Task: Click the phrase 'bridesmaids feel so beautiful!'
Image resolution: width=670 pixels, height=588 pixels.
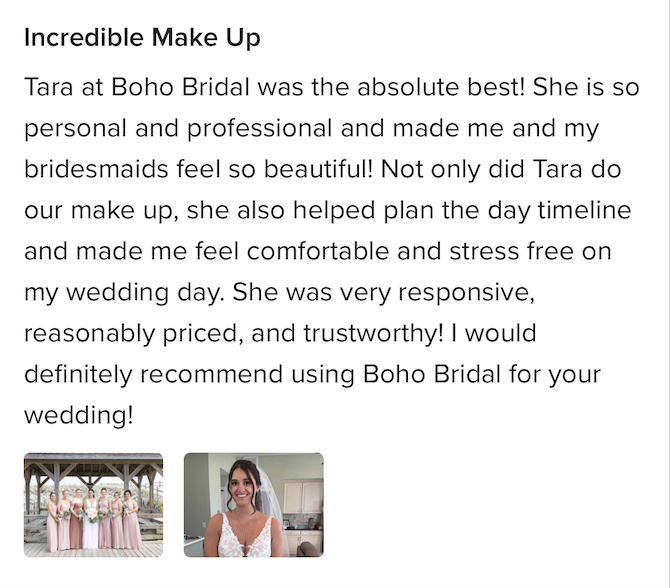Action: tap(199, 169)
